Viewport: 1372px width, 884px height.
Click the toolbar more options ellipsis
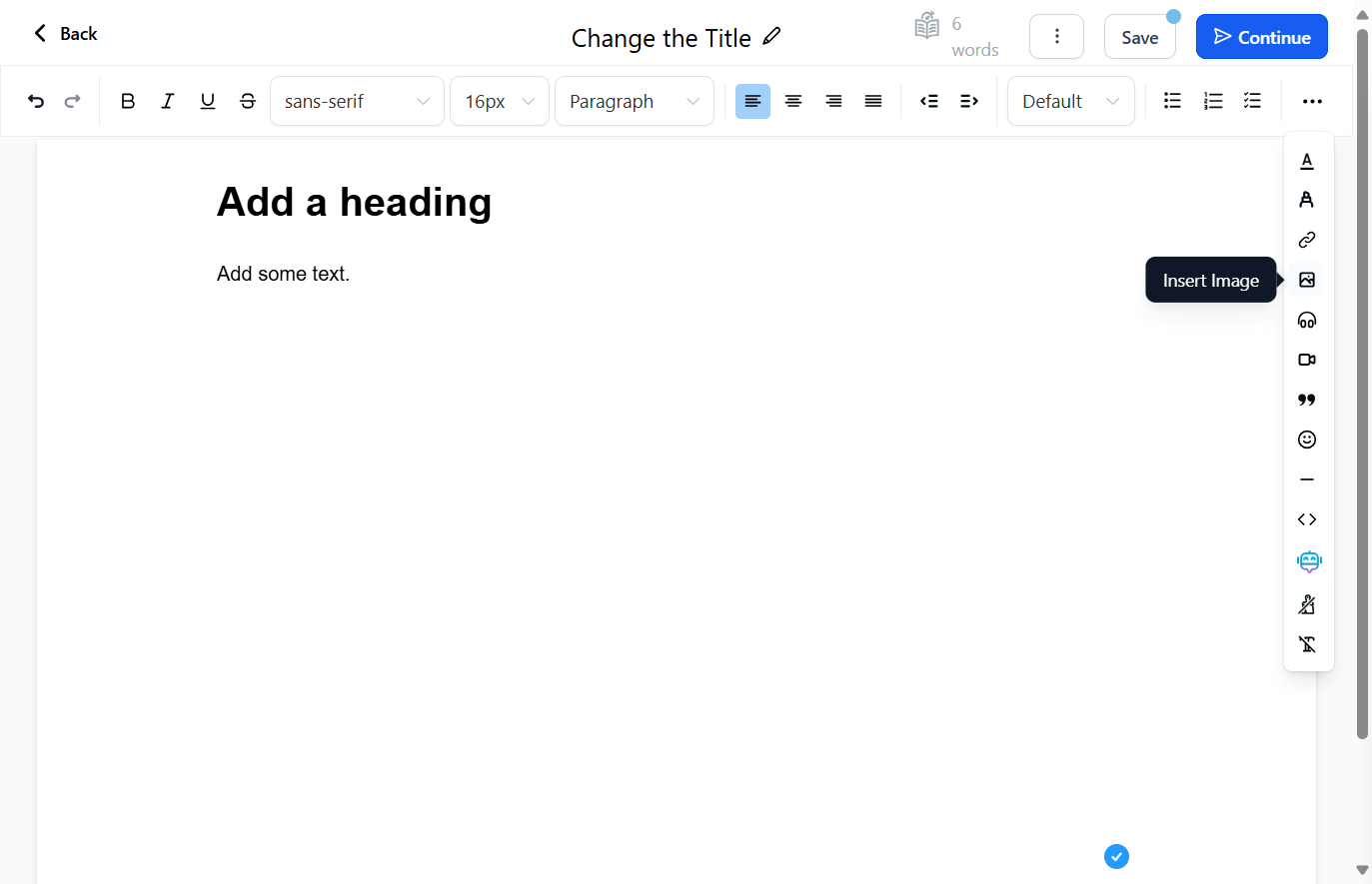coord(1313,101)
